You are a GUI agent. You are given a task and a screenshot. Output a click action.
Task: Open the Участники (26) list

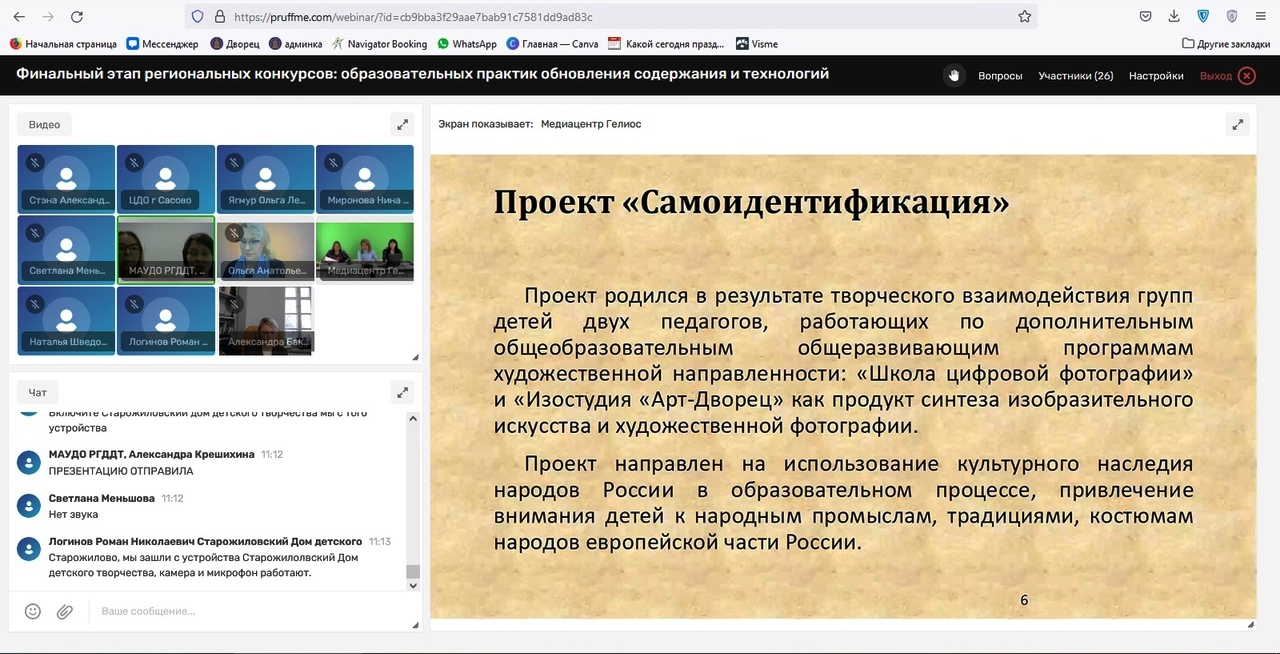1075,76
